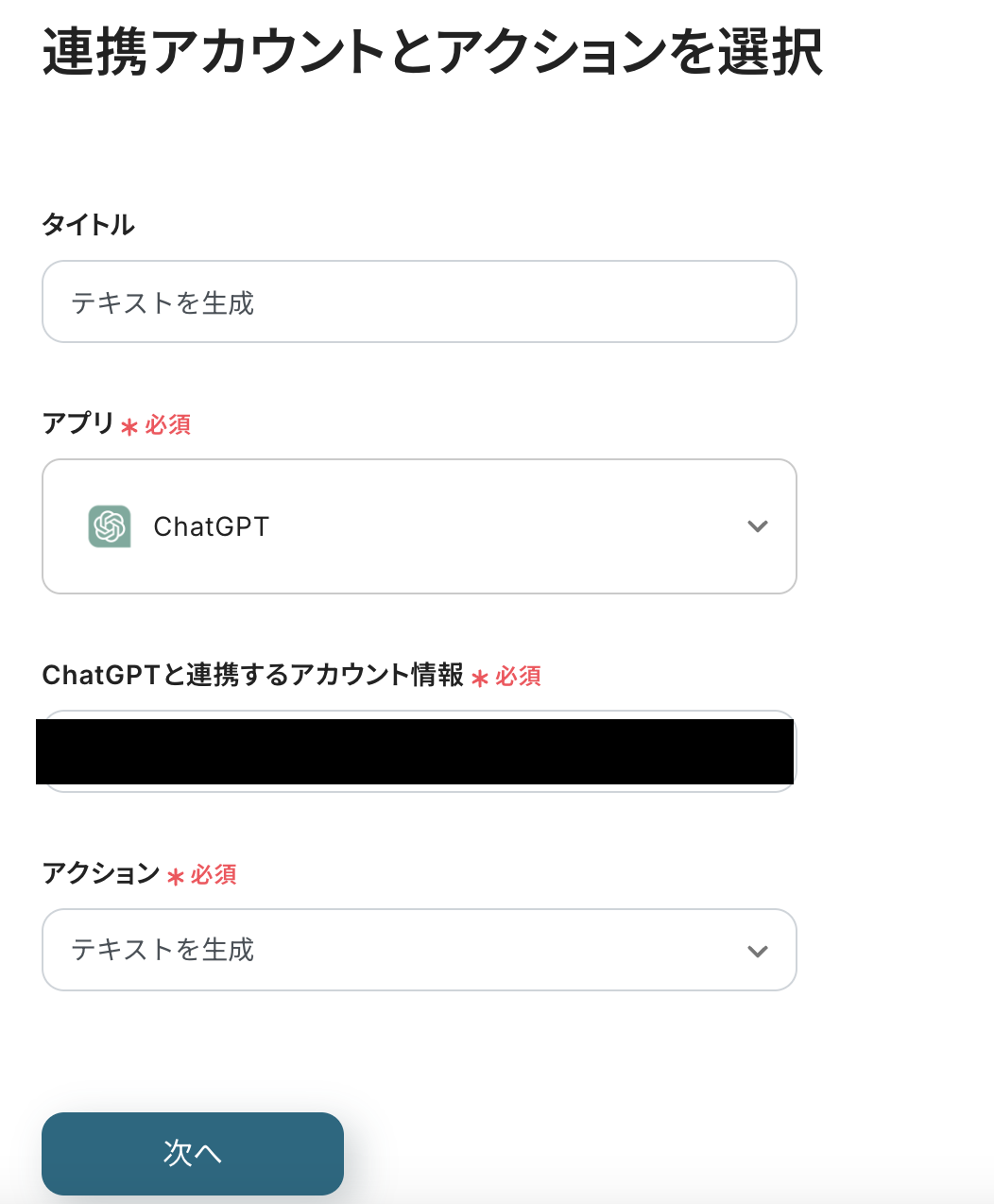Image resolution: width=994 pixels, height=1204 pixels.
Task: Click the chevron on the アクション selector
Action: [x=757, y=950]
